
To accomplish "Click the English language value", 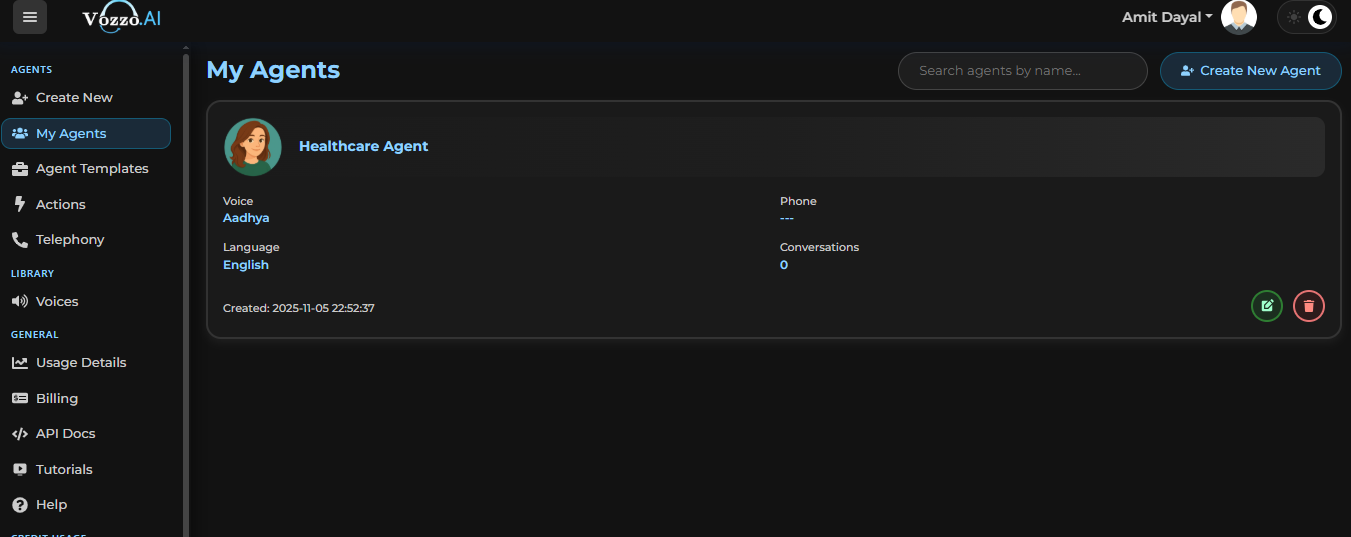I will click(x=246, y=265).
